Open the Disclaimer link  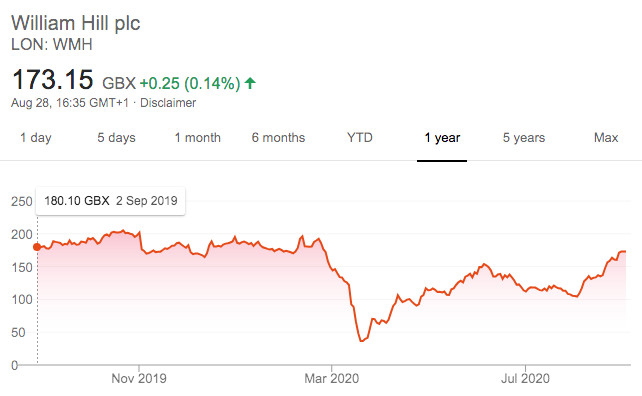(168, 102)
